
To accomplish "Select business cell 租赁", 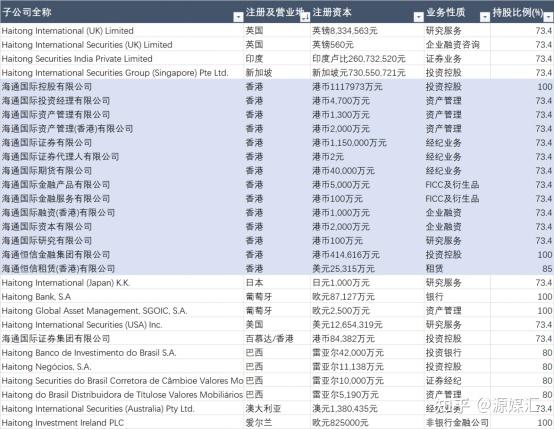I will pyautogui.click(x=457, y=269).
